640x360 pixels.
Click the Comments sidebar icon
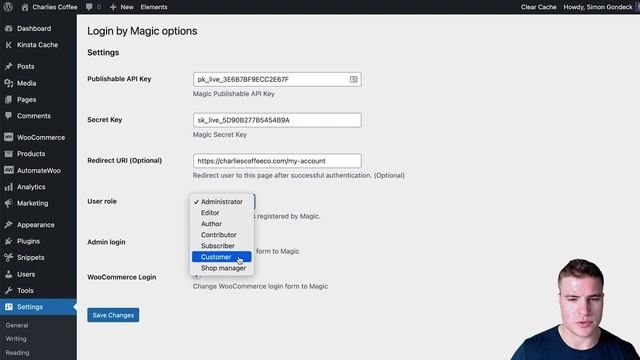click(x=9, y=116)
